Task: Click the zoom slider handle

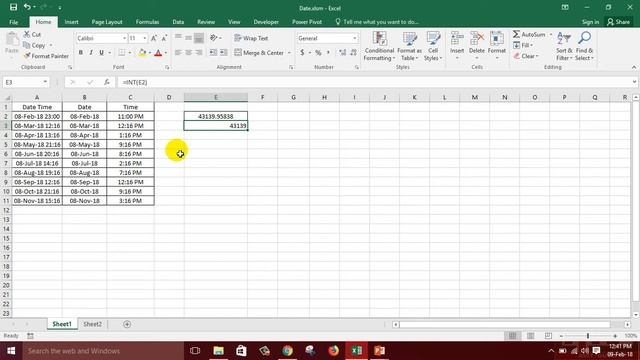Action: (588, 336)
